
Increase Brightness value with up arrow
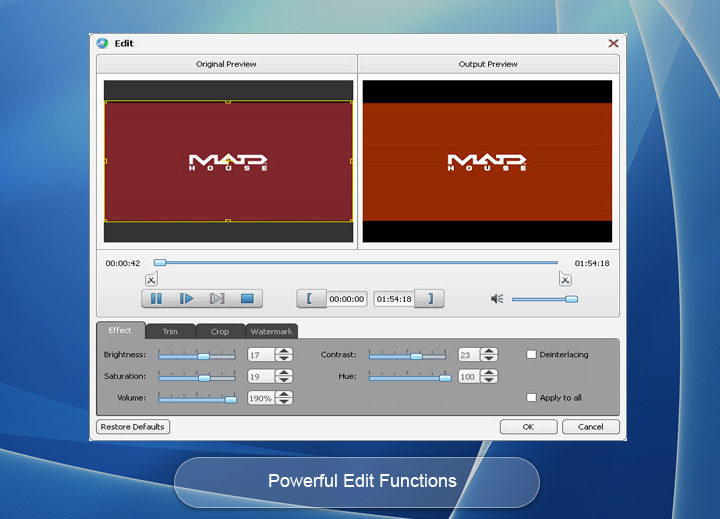pos(284,351)
